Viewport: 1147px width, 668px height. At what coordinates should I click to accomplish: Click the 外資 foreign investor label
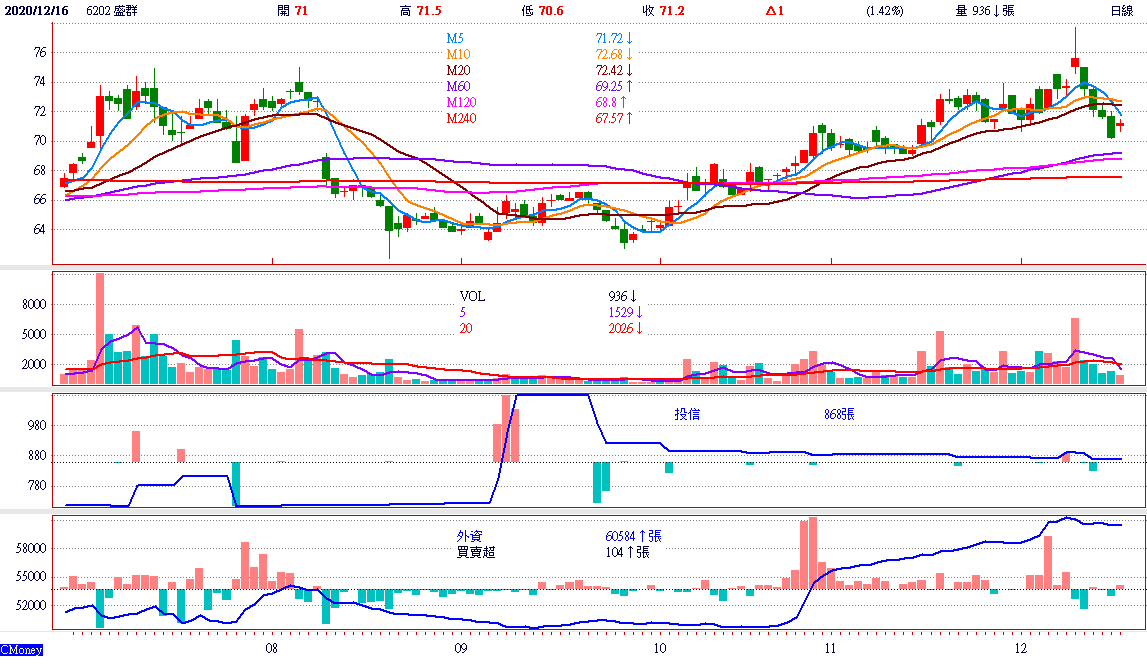click(471, 536)
